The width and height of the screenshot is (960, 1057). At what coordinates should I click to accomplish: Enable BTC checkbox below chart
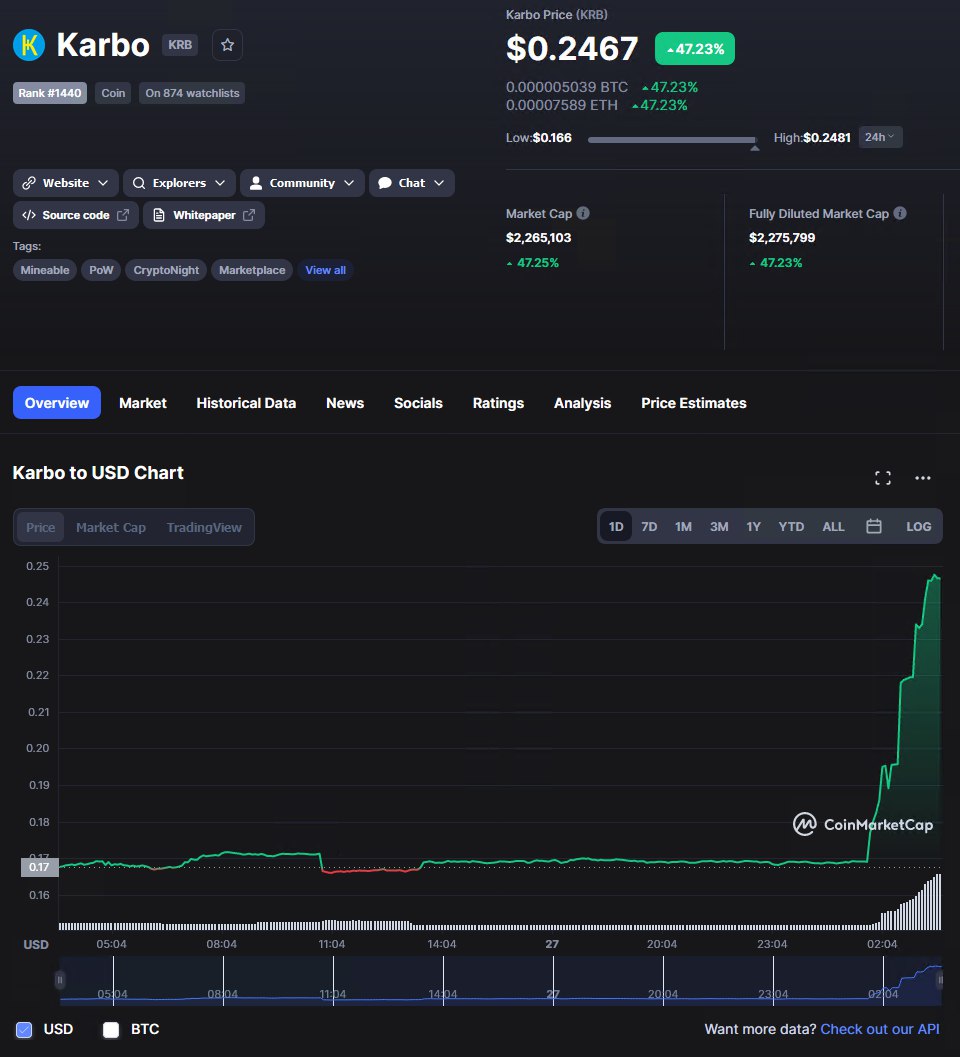(111, 1029)
